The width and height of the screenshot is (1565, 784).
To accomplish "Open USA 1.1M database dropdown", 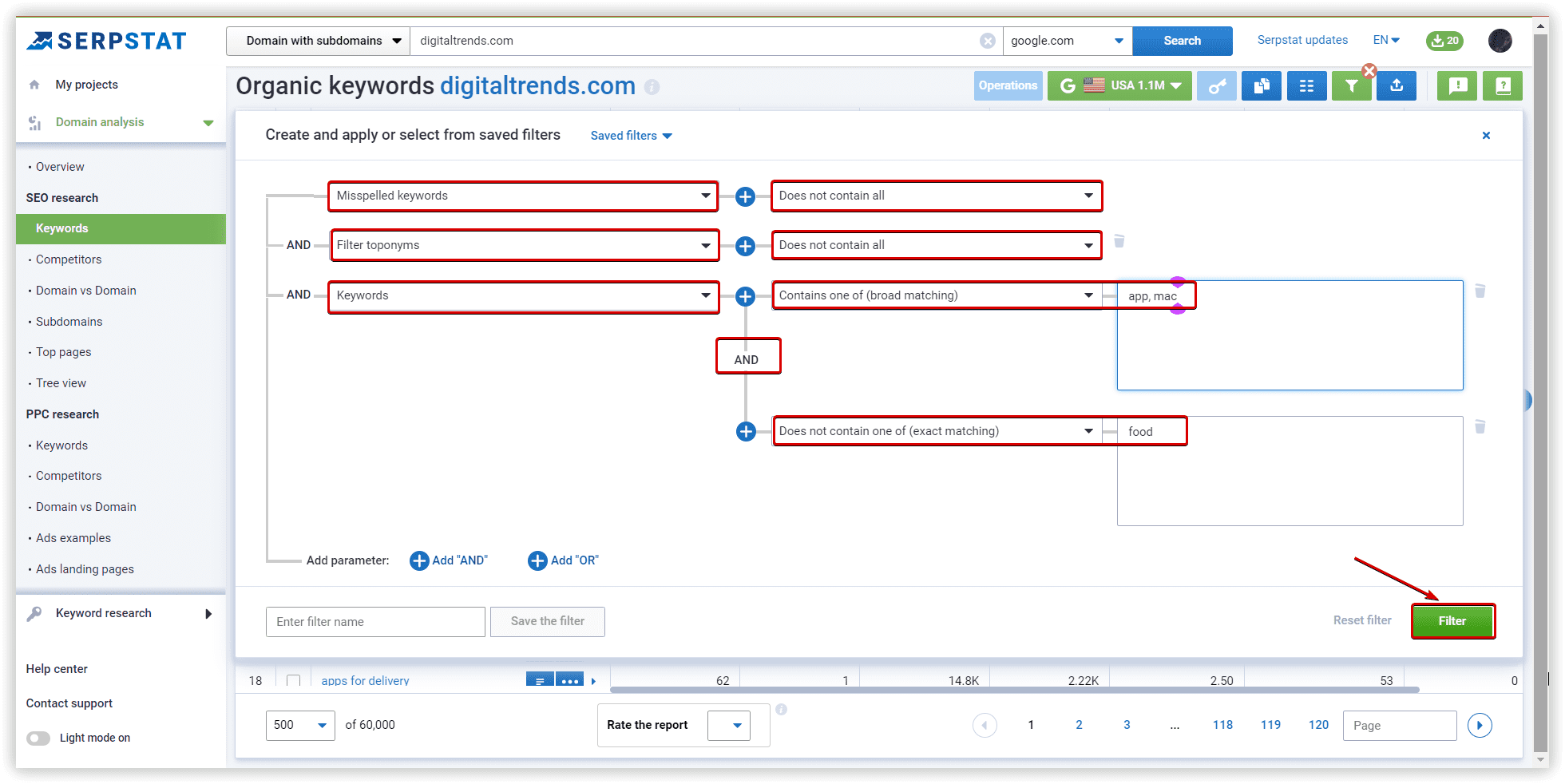I will point(1120,85).
